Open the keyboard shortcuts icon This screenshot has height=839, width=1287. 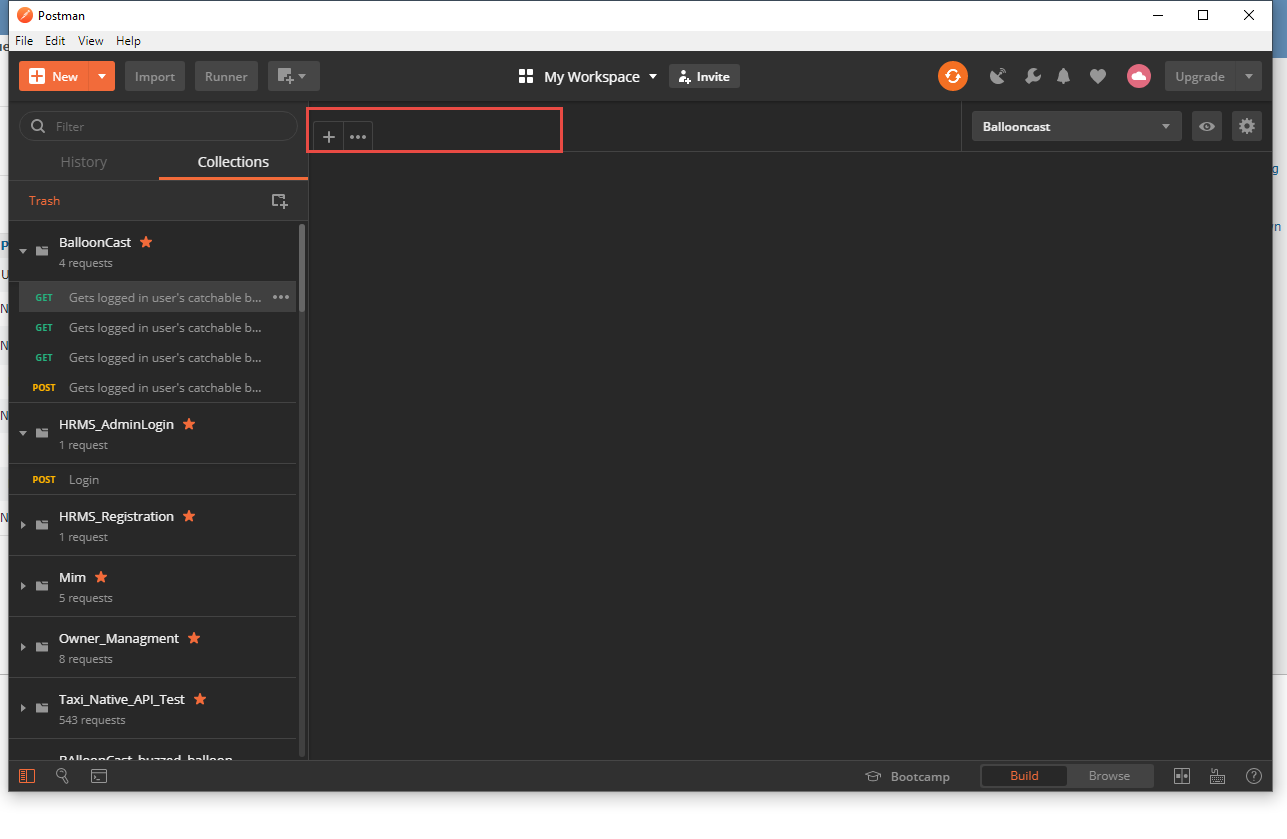pos(1218,776)
